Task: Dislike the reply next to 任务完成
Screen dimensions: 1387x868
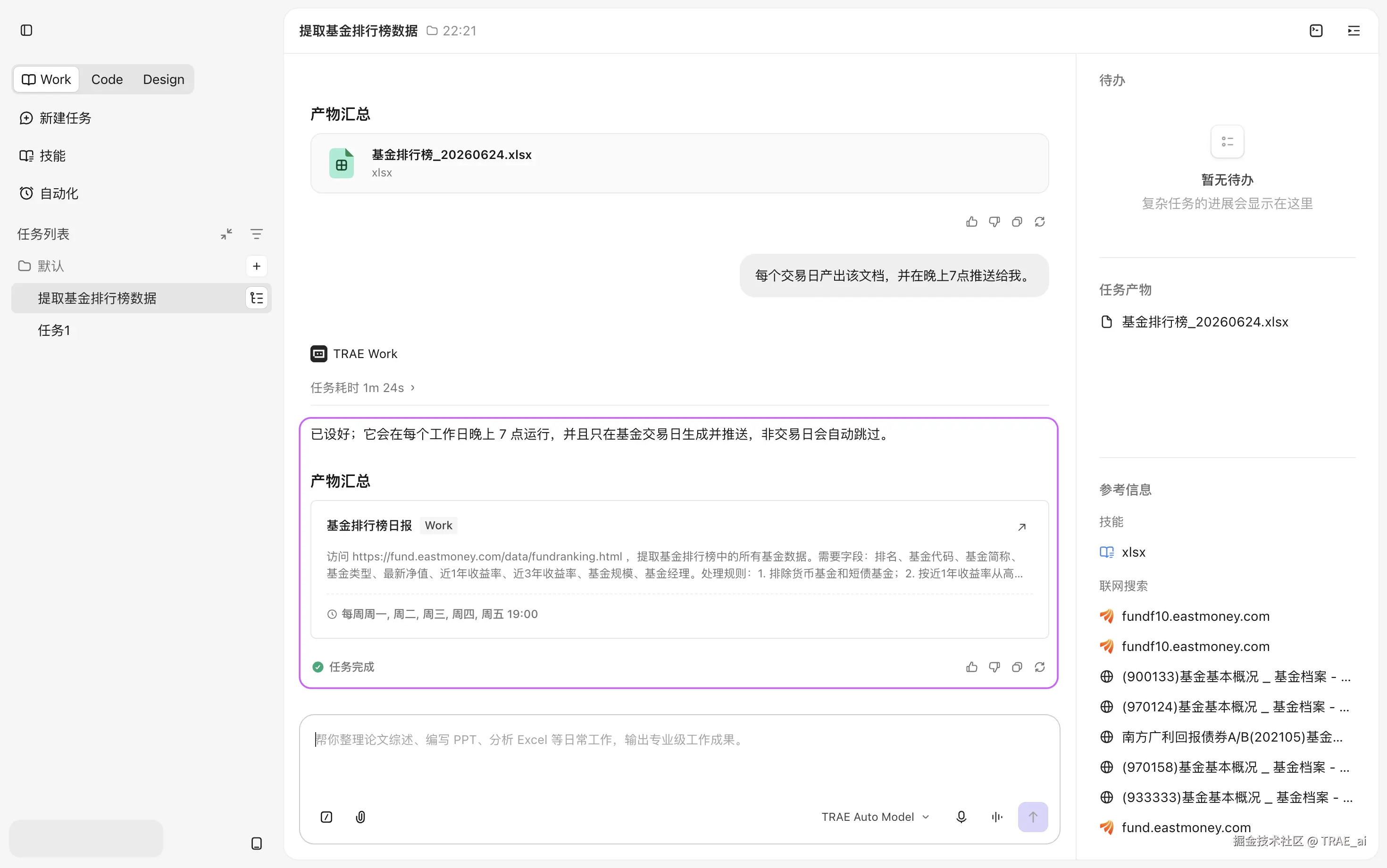Action: click(x=994, y=667)
